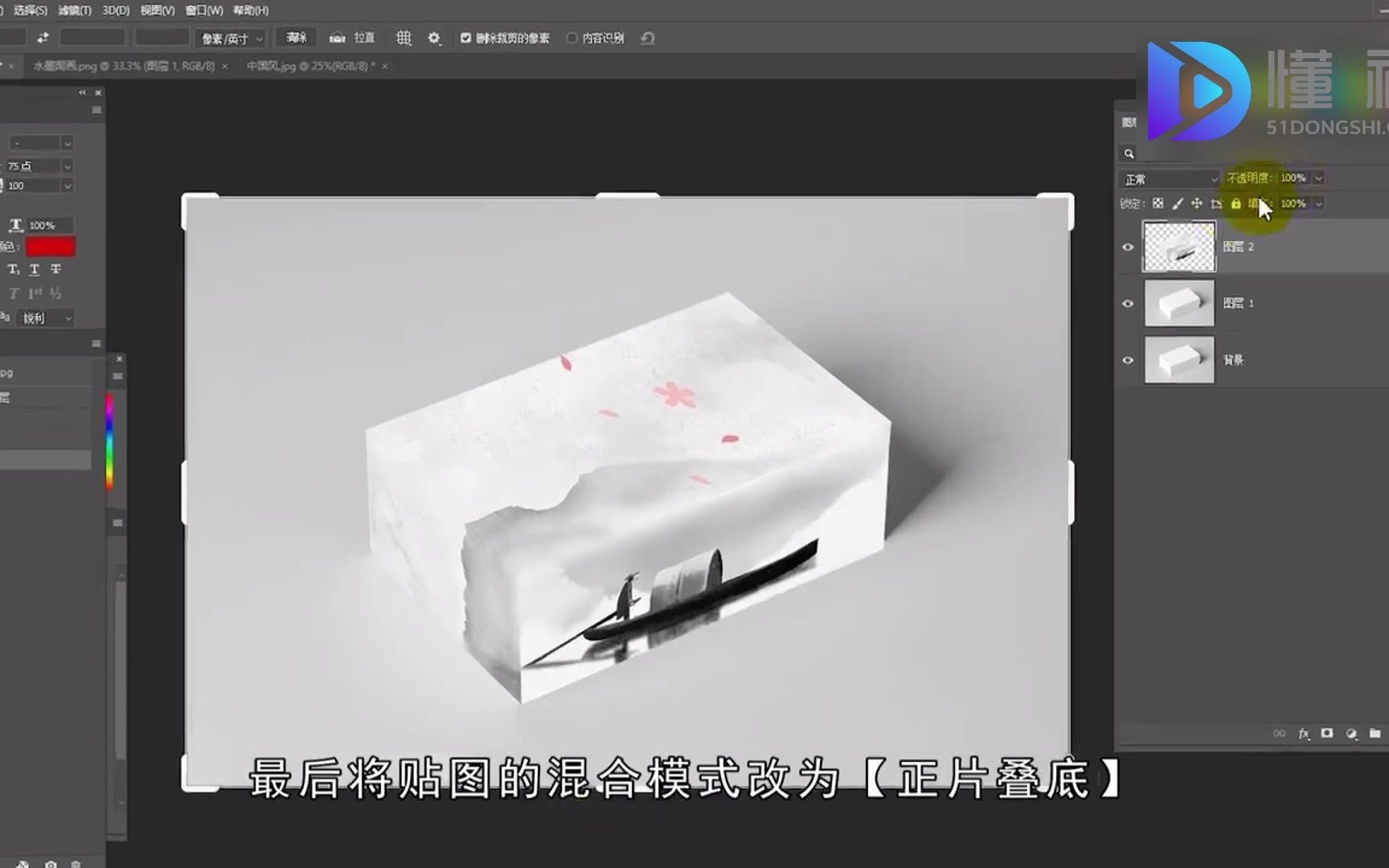Enable 内容识别 content-aware checkbox
This screenshot has height=868, width=1389.
pyautogui.click(x=572, y=38)
